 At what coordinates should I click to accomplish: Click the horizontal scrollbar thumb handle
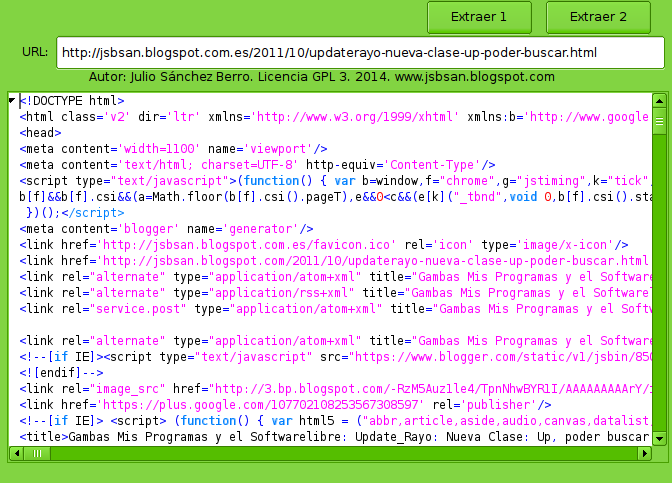37,453
